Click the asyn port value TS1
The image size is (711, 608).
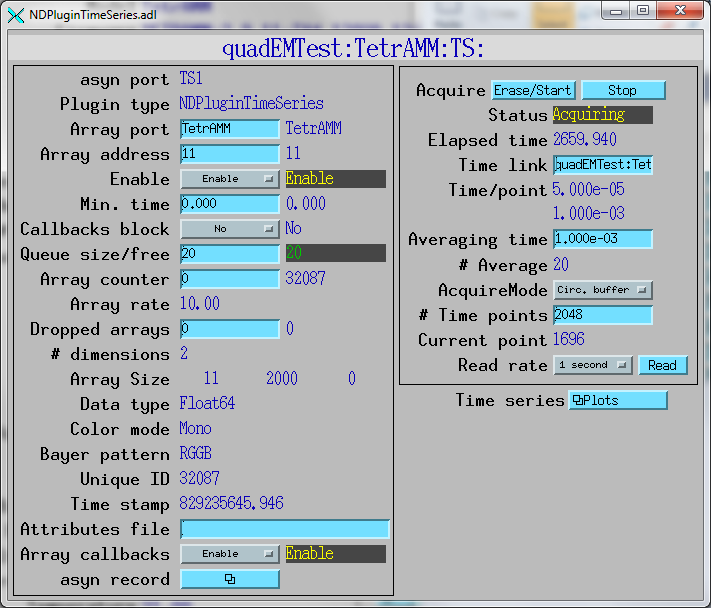point(191,78)
